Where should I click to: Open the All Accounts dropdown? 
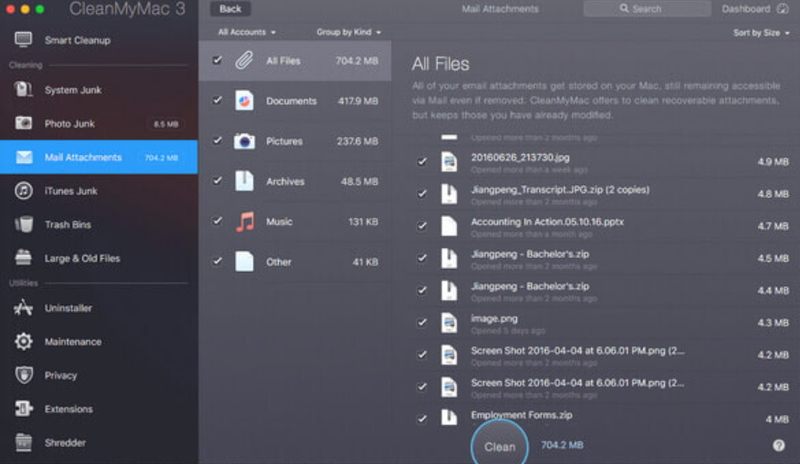point(247,32)
